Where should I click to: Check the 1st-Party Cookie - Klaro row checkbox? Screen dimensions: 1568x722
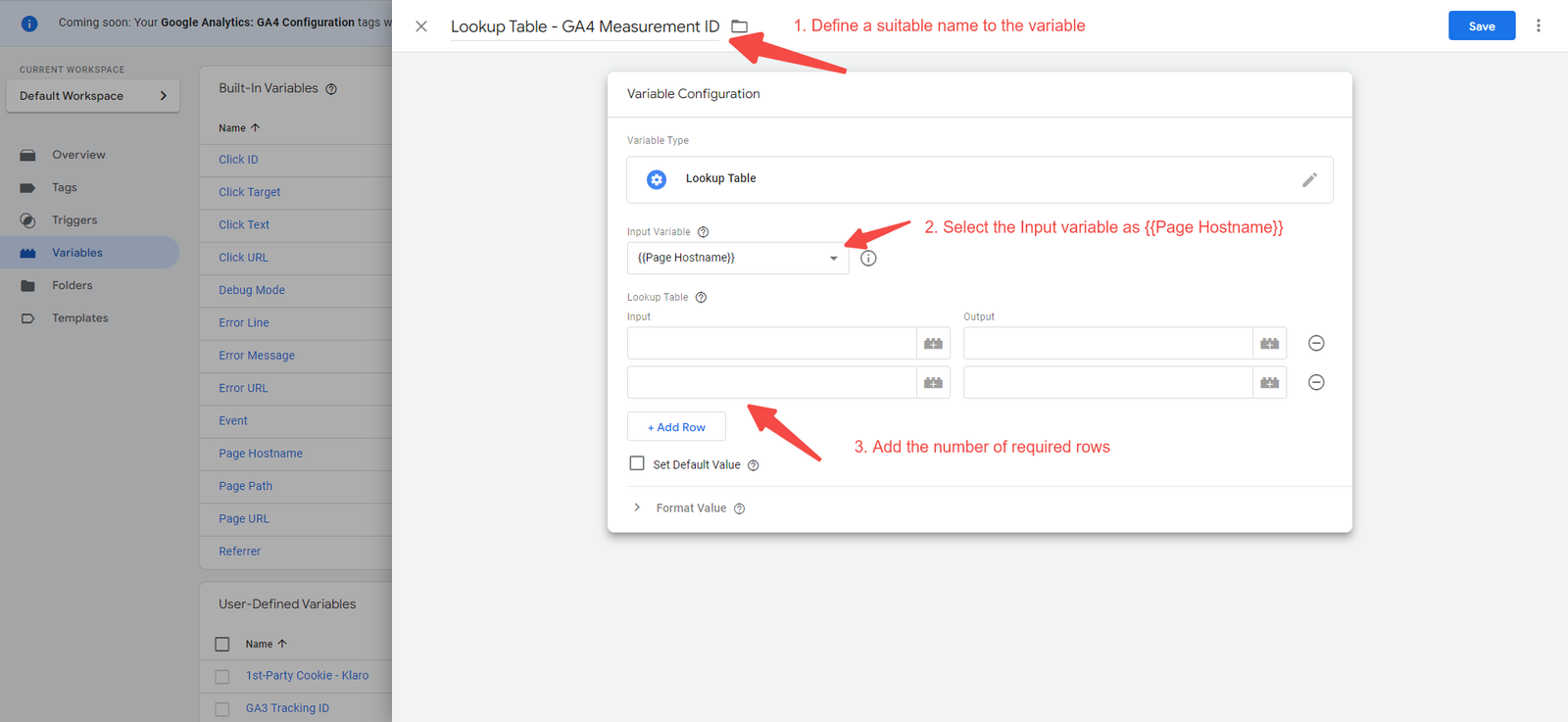[222, 676]
